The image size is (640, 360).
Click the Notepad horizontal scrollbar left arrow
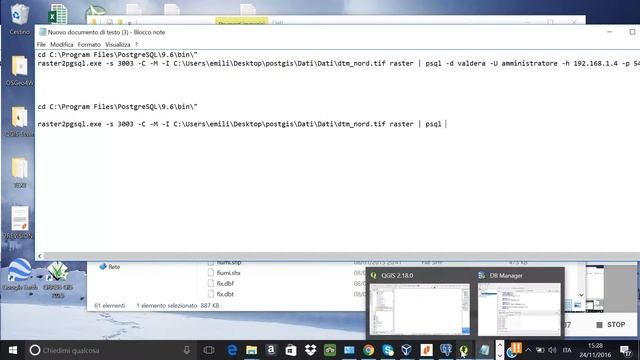click(x=40, y=256)
